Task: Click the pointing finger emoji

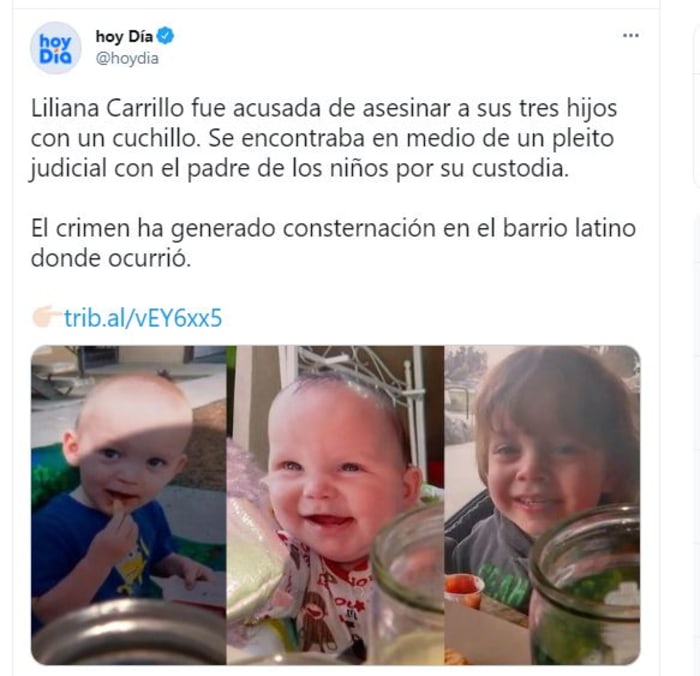Action: pyautogui.click(x=46, y=317)
